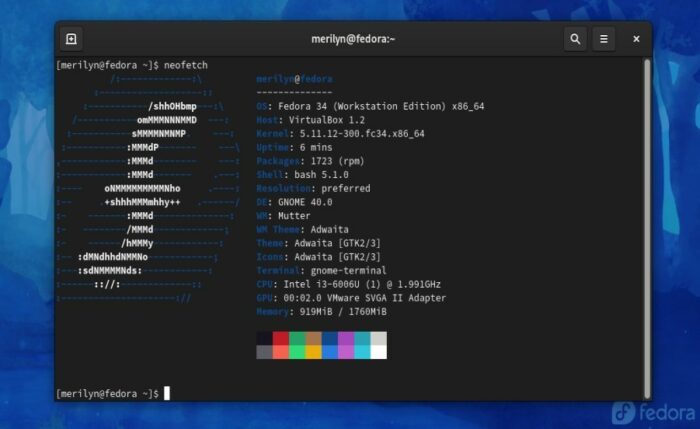Viewport: 700px width, 429px height.
Task: Click the WM Theme Adwaita line
Action: (302, 229)
